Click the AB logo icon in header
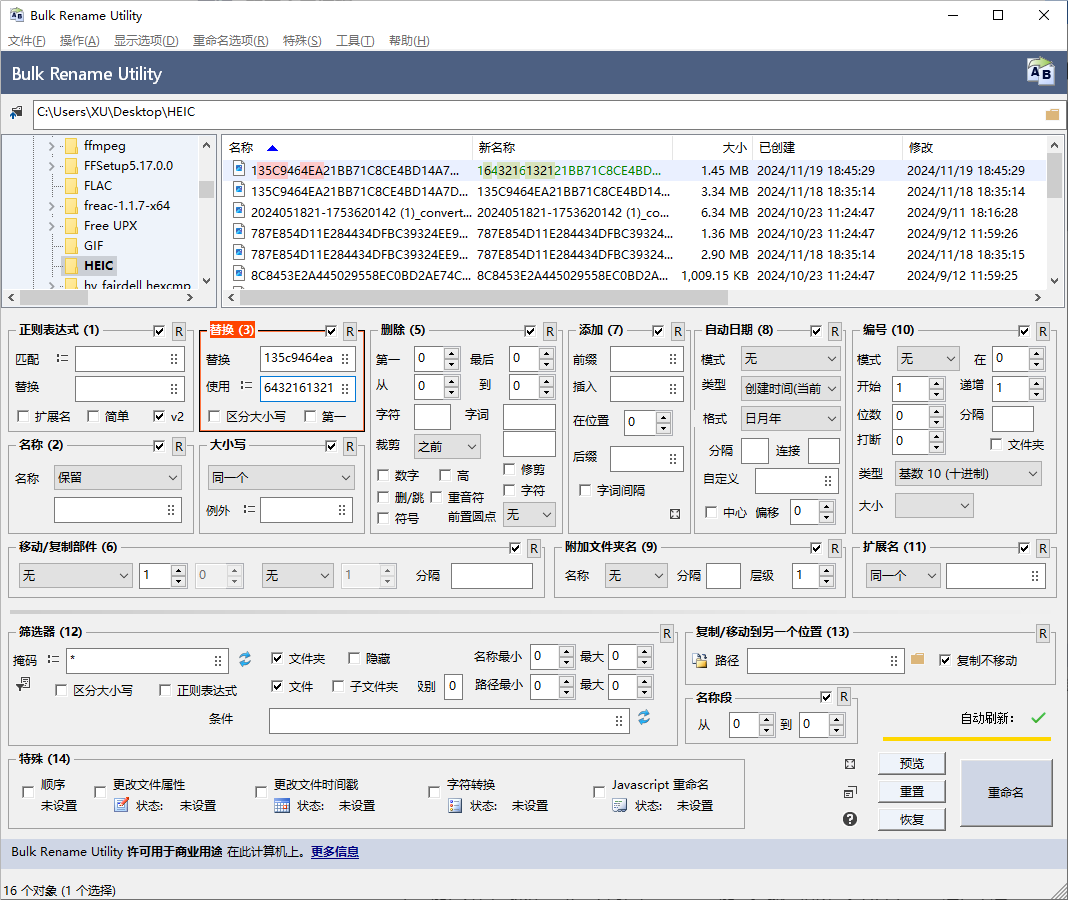 tap(1040, 73)
